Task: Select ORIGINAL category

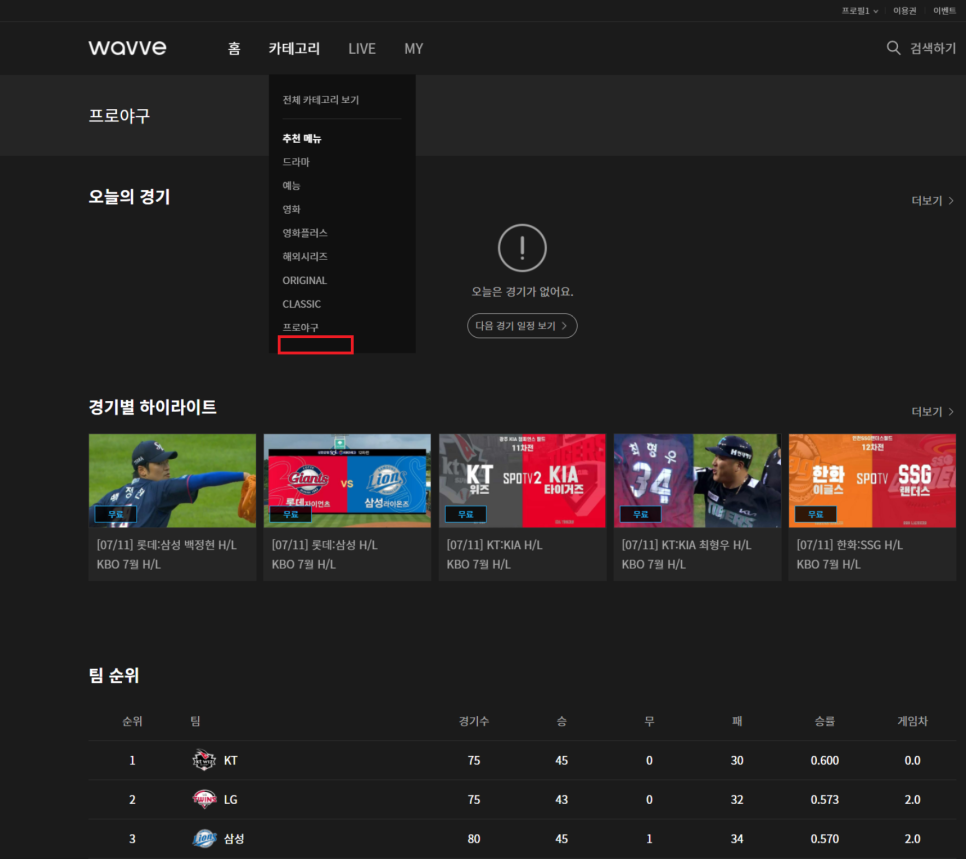Action: click(304, 280)
